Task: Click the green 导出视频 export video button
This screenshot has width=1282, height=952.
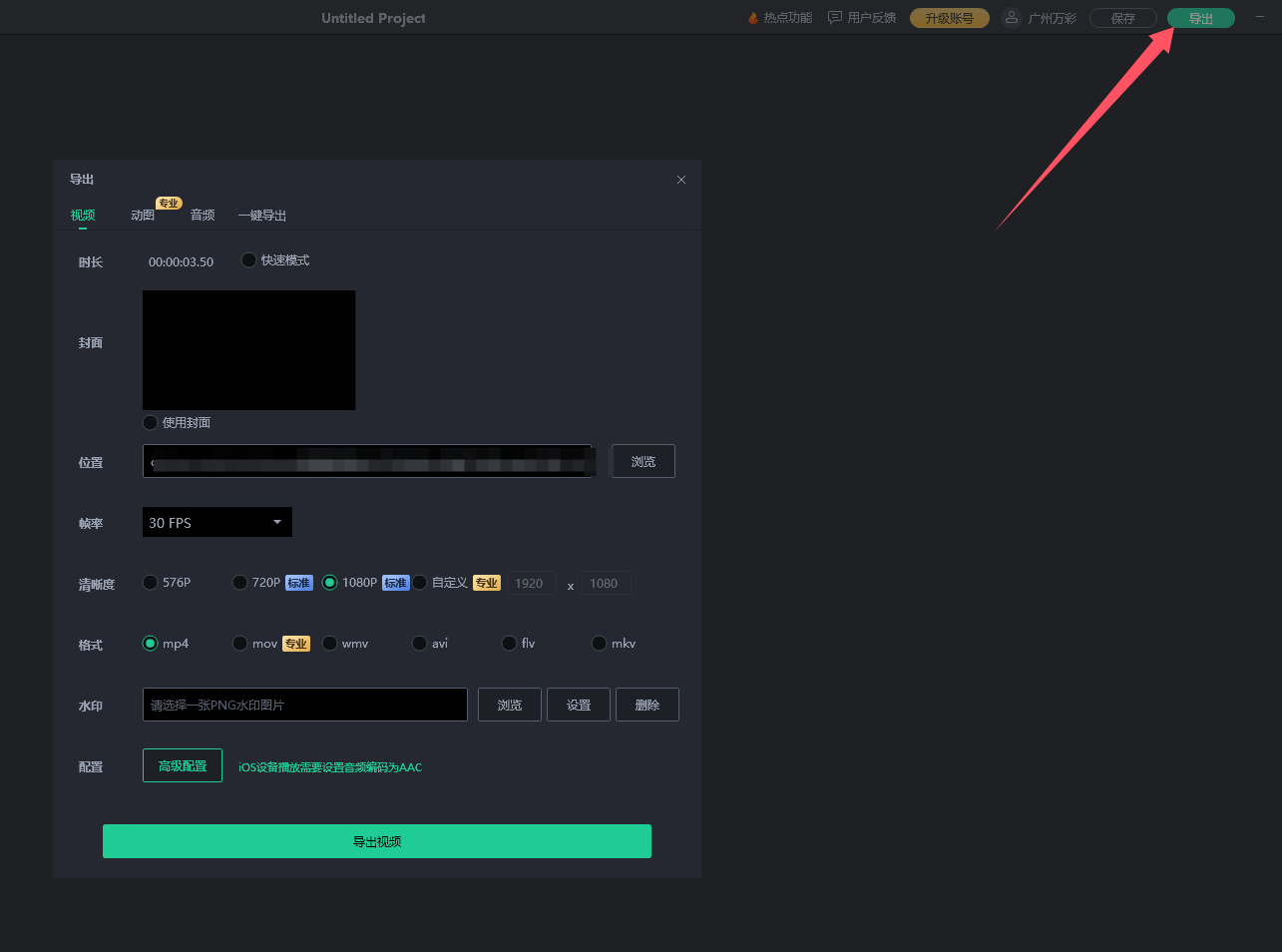Action: pyautogui.click(x=377, y=841)
